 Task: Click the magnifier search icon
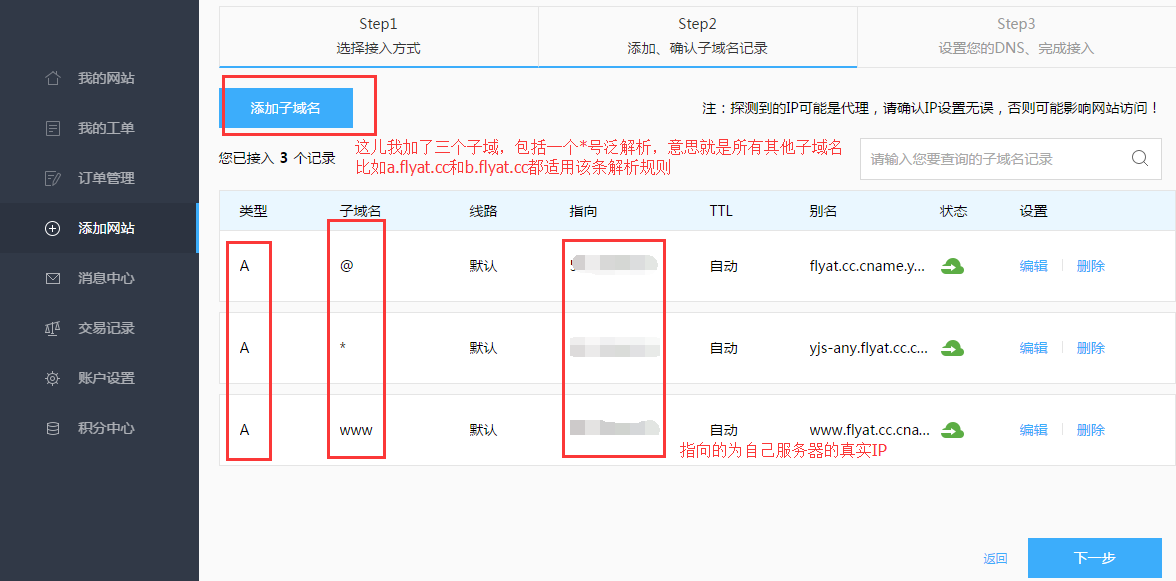click(x=1139, y=158)
